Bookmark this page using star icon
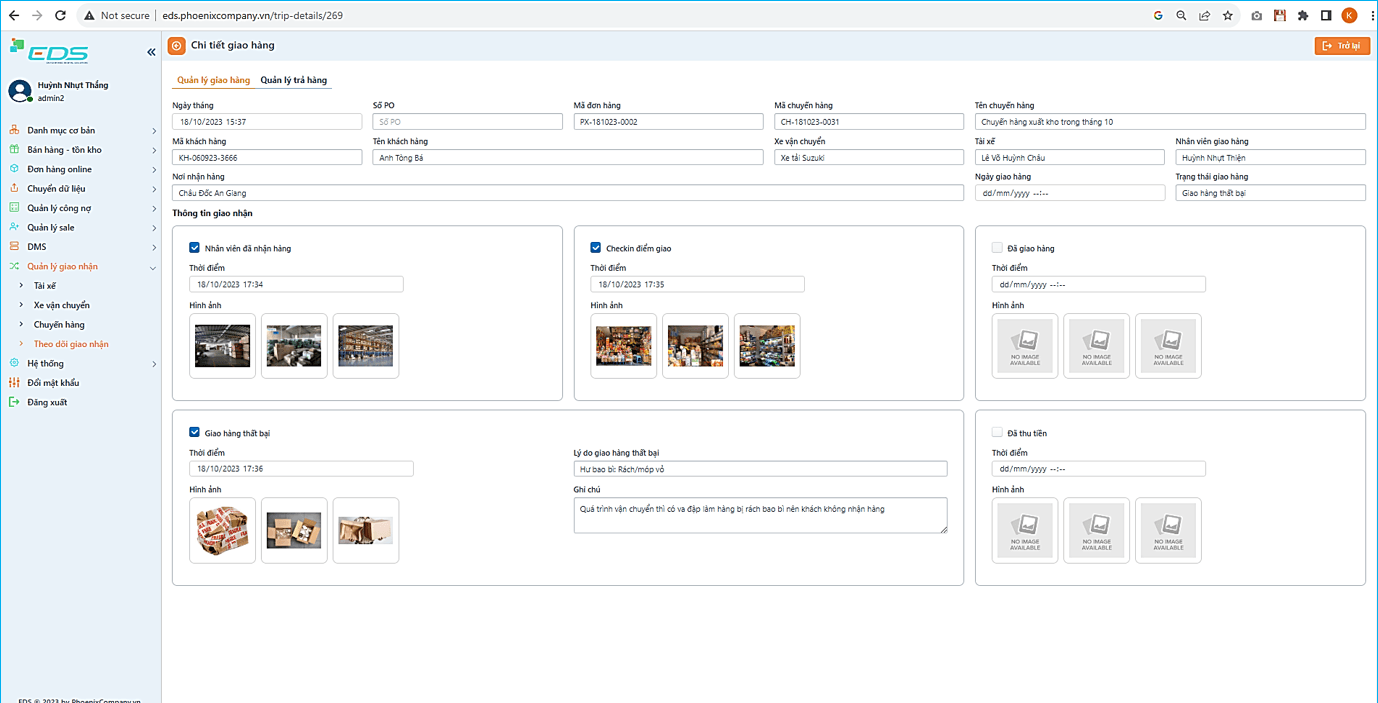The image size is (1378, 703). (1228, 16)
